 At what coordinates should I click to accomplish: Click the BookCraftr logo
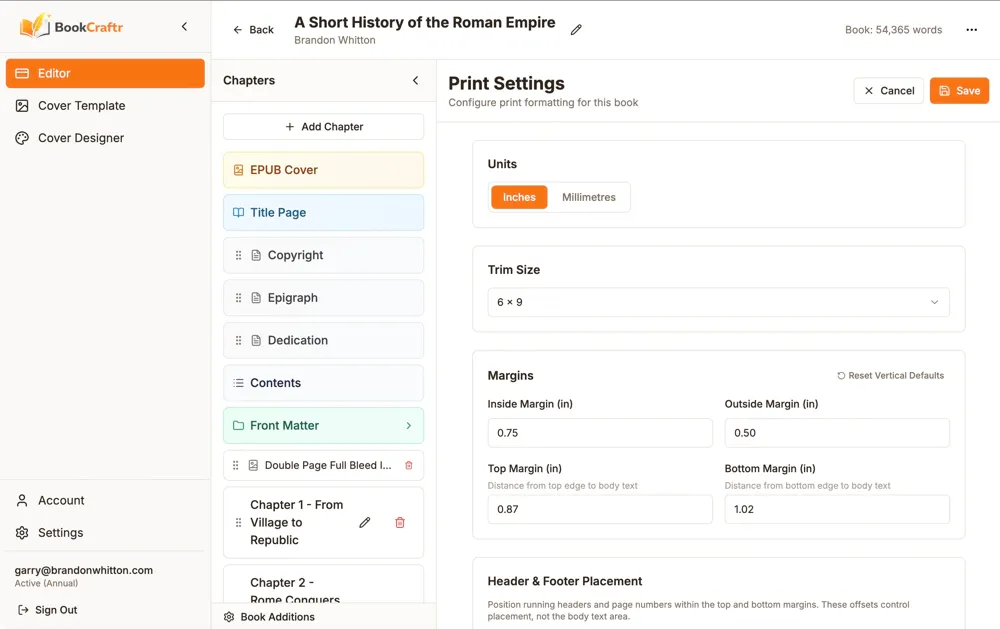(71, 27)
